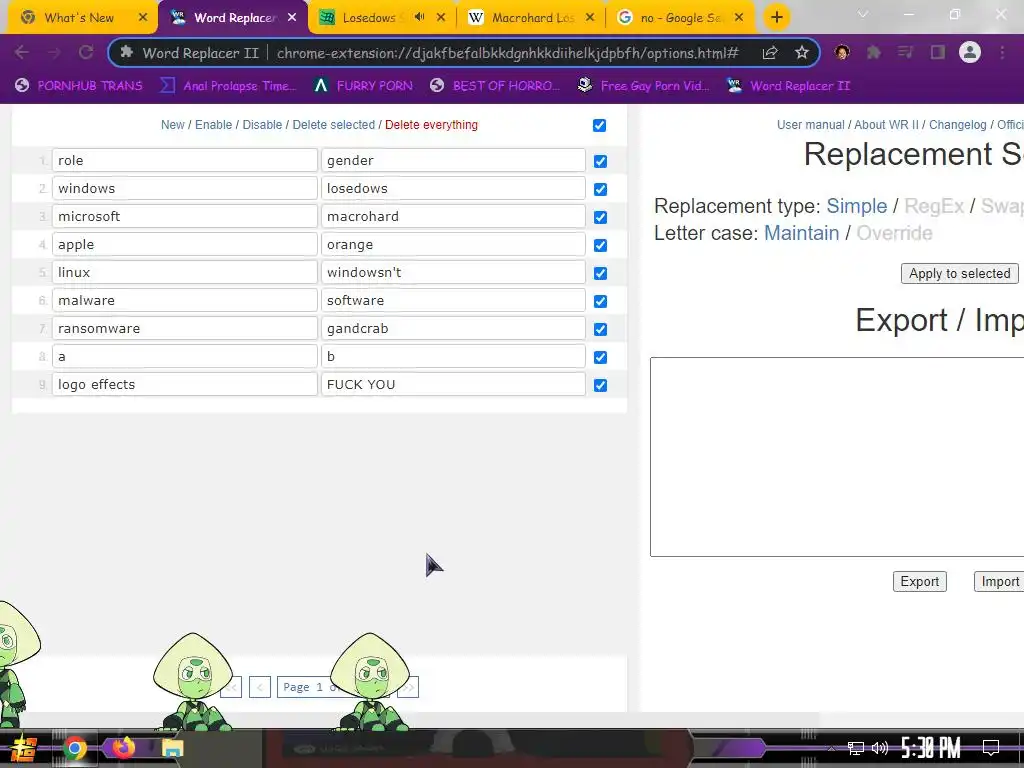Launch Firefox from the taskbar
Image resolution: width=1024 pixels, height=768 pixels.
coord(123,748)
